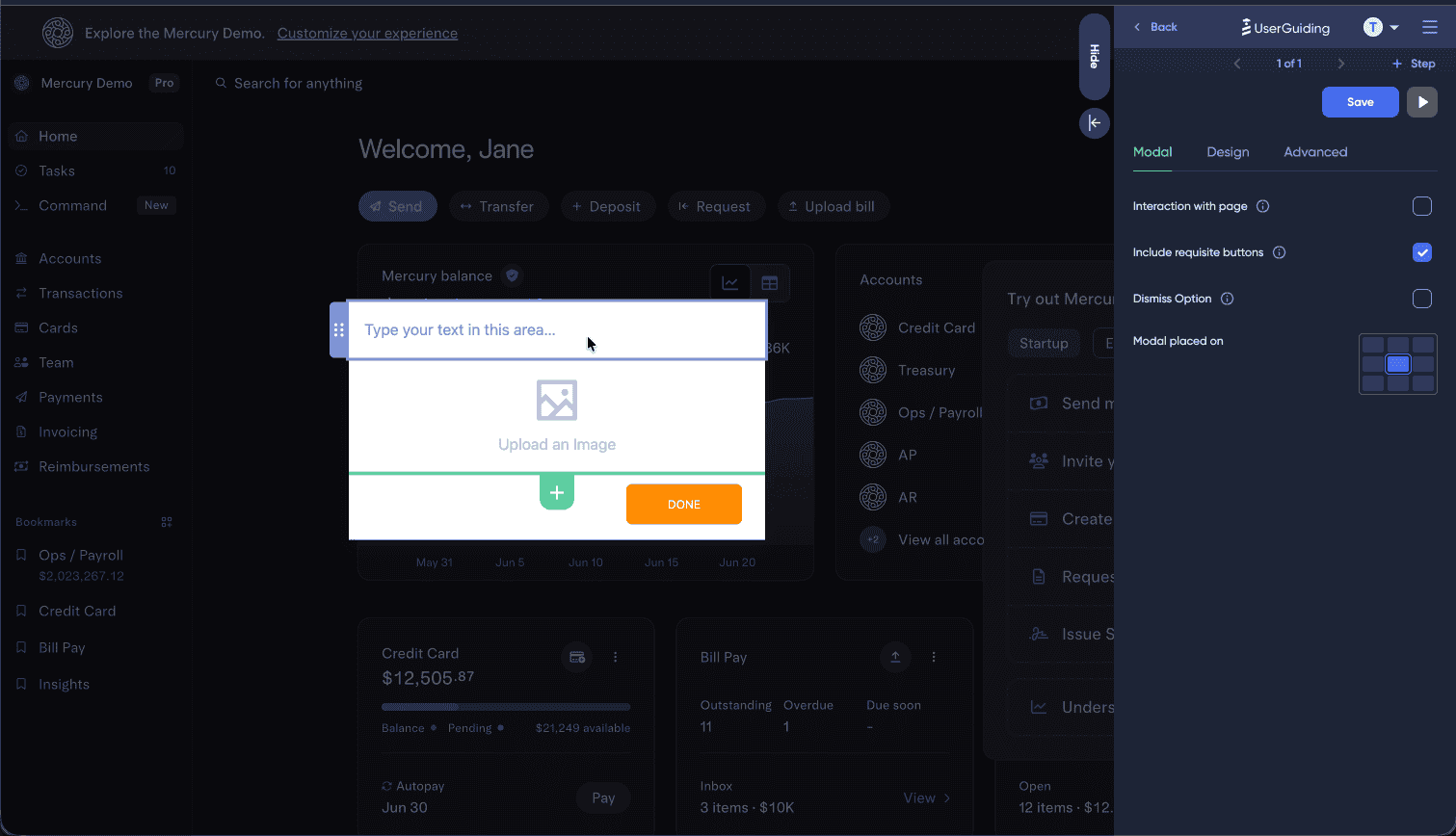Switch to the Design tab
The width and height of the screenshot is (1456, 836).
(1228, 152)
